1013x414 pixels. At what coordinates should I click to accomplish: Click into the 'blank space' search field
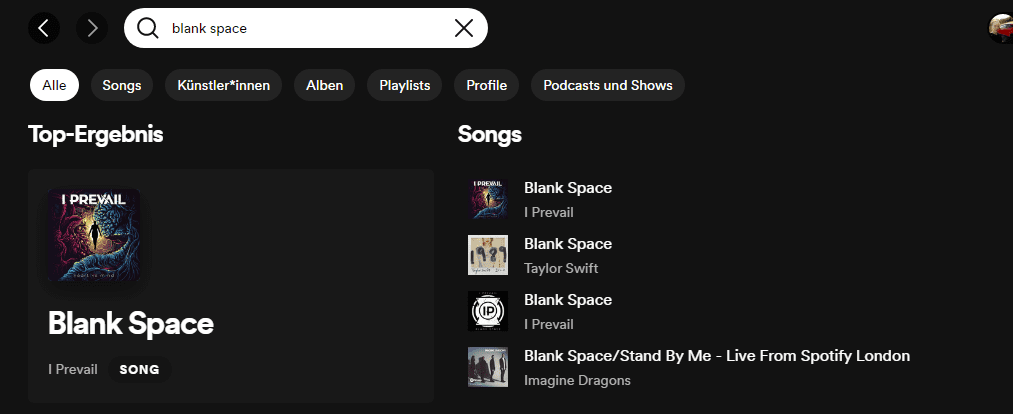306,28
